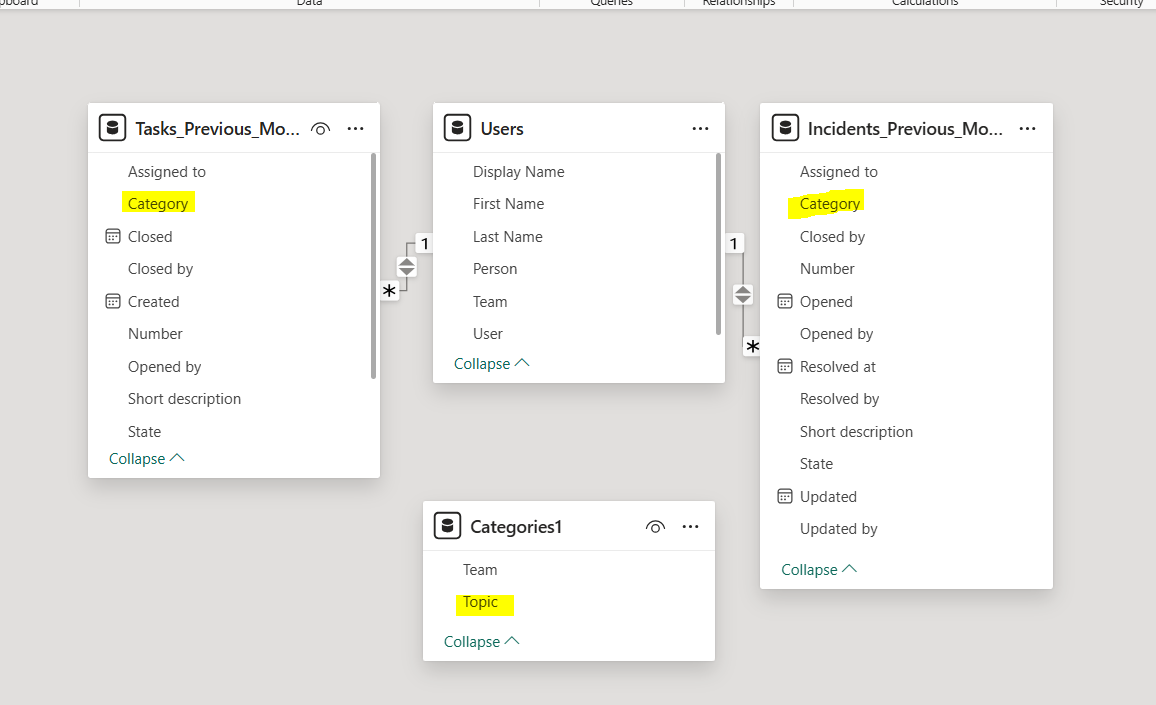
Task: Select Updated field in Incidents table
Action: (829, 496)
